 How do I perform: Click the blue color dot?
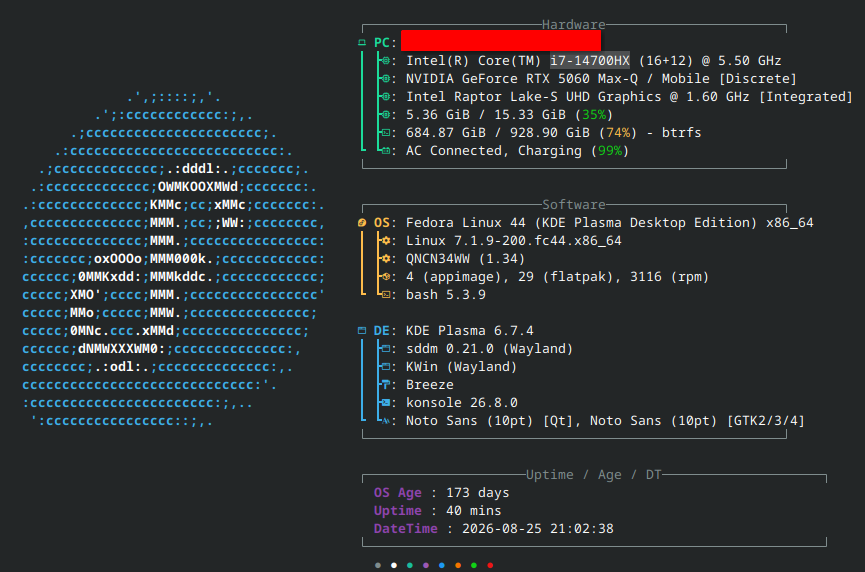point(442,565)
